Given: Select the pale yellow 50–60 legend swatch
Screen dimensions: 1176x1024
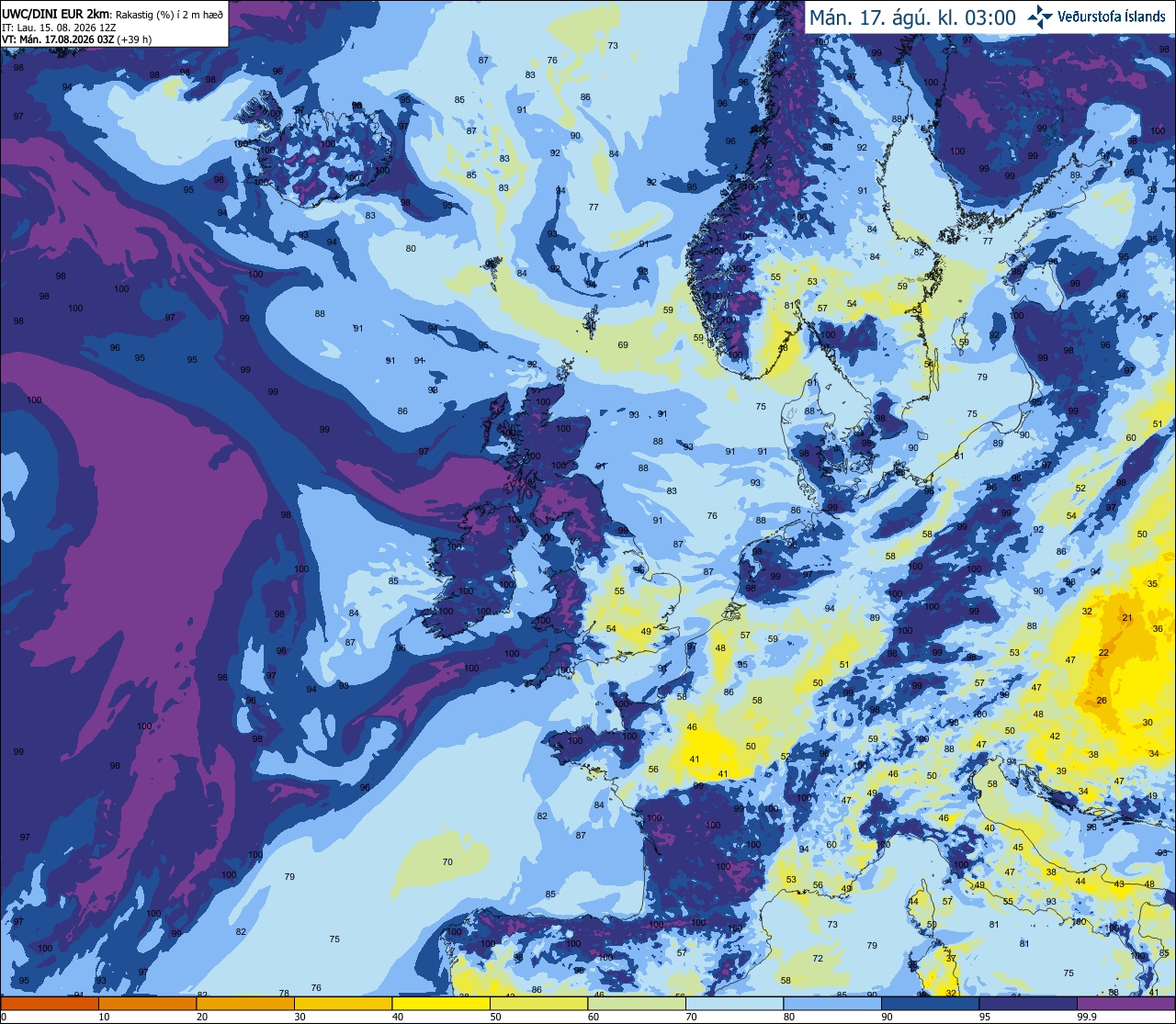Looking at the screenshot, I should click(538, 1004).
